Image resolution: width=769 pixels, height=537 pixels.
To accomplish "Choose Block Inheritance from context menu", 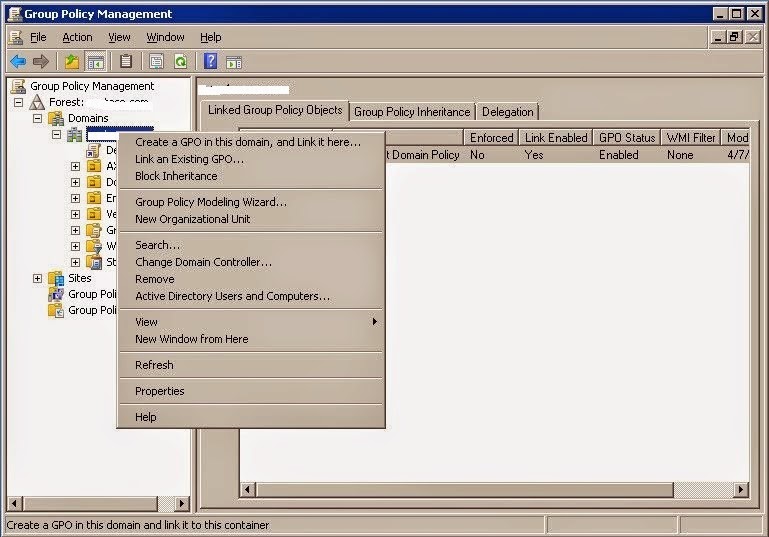I will (251, 176).
